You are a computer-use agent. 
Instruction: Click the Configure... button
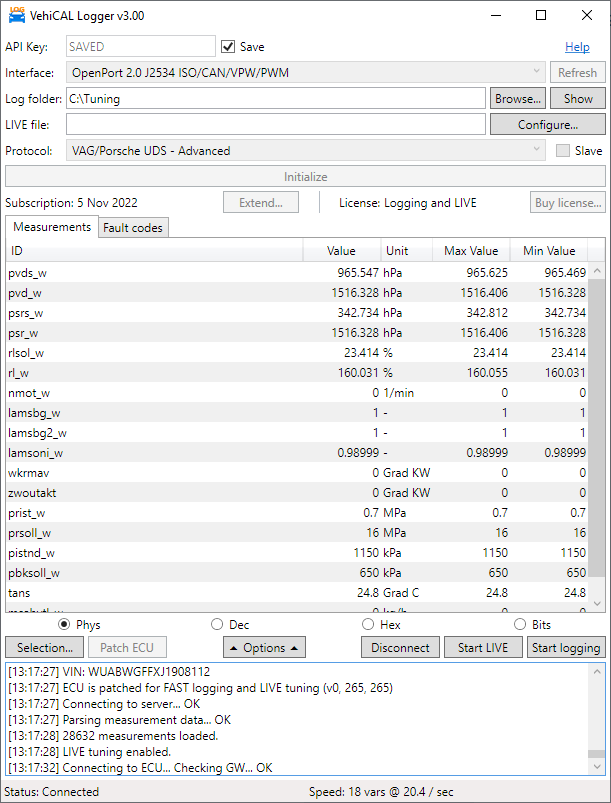pyautogui.click(x=547, y=125)
